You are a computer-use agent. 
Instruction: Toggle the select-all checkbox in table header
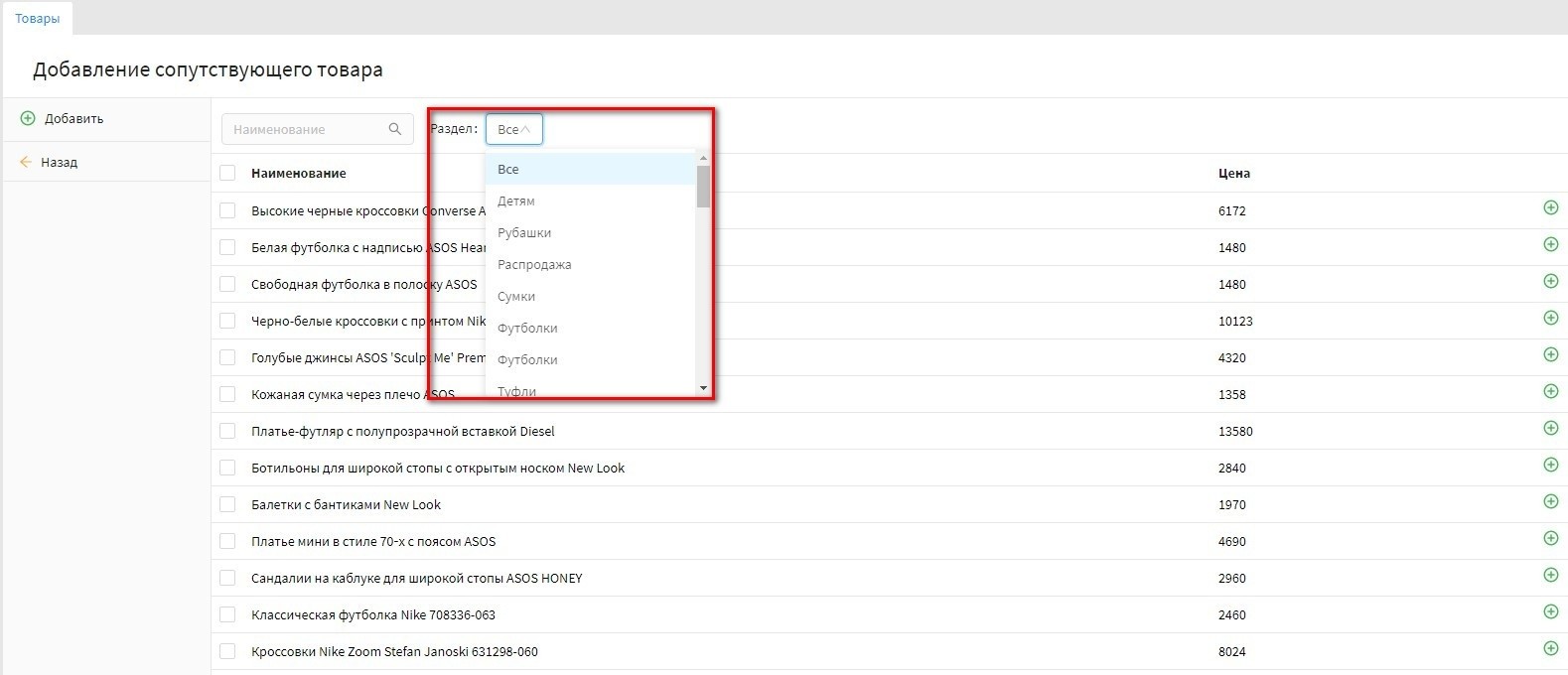click(x=227, y=173)
